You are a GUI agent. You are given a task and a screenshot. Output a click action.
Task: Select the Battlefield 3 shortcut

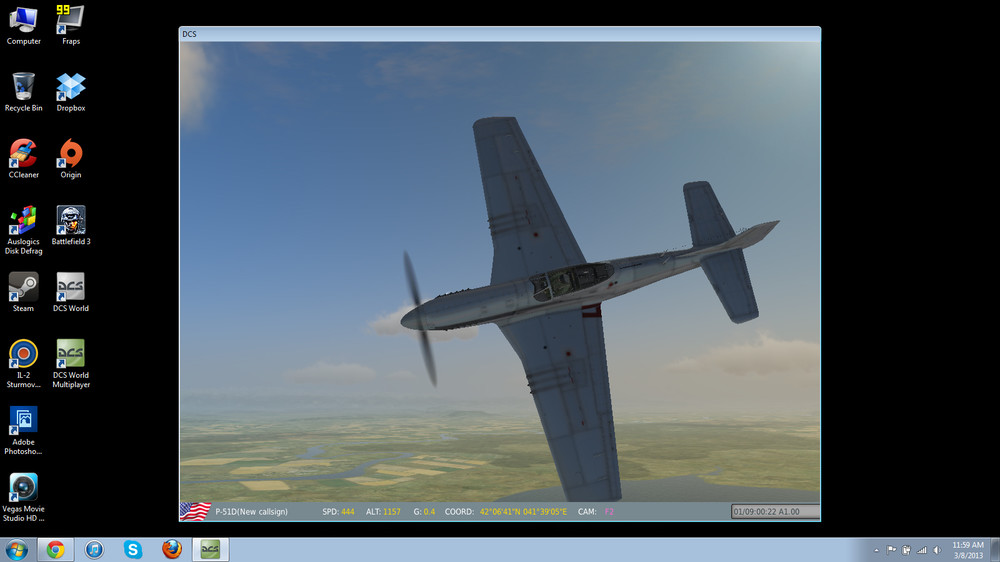tap(71, 226)
